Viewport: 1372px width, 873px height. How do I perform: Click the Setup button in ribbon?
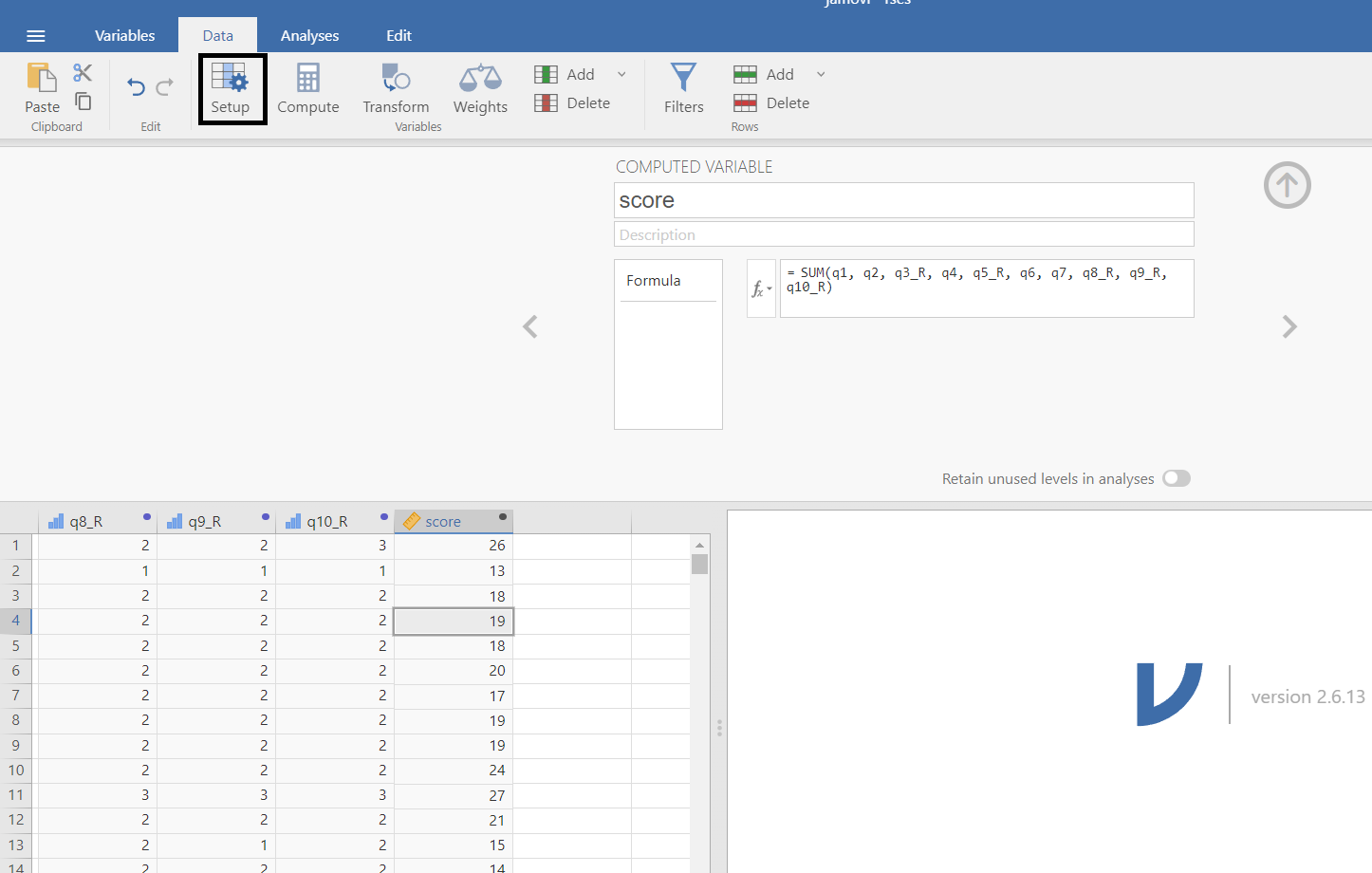pyautogui.click(x=232, y=88)
